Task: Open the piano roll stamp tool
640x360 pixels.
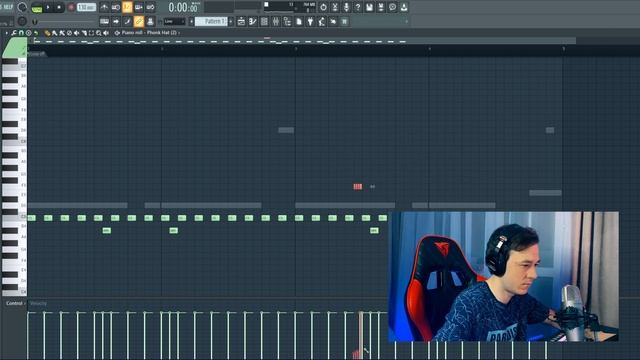Action: coord(29,33)
